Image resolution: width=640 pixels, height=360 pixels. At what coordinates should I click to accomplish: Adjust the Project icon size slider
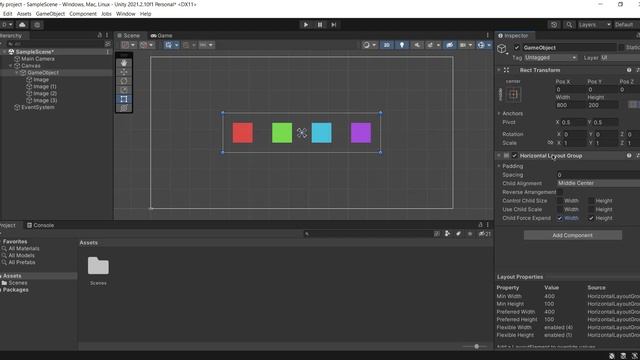pos(476,346)
